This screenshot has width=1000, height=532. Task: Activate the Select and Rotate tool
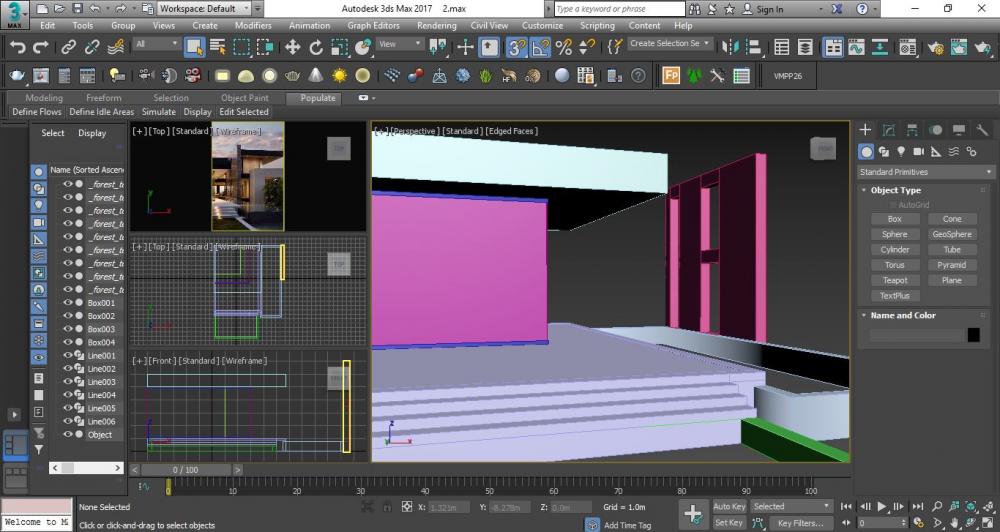(x=316, y=47)
